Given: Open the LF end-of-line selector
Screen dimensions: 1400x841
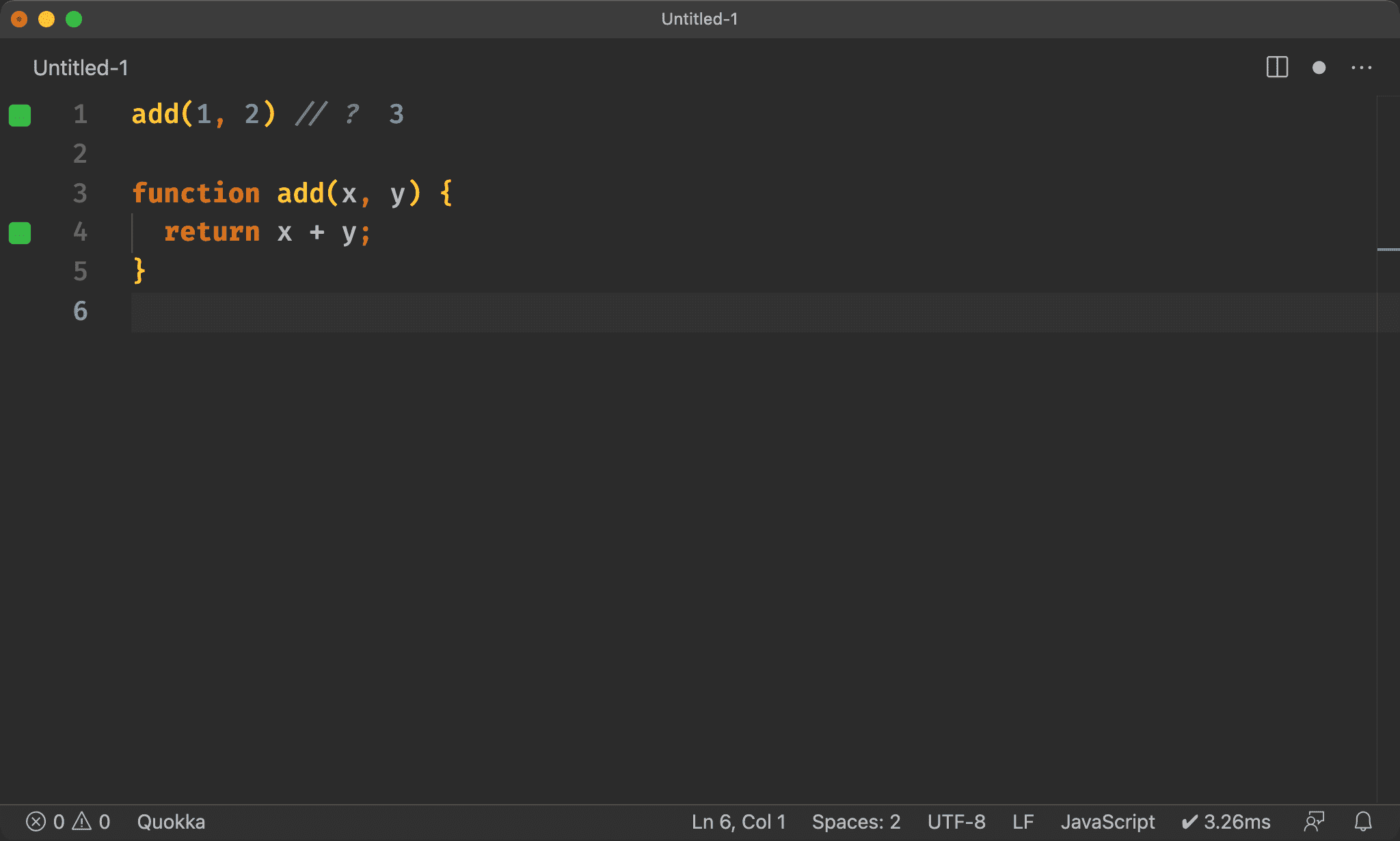Looking at the screenshot, I should click(x=1023, y=821).
